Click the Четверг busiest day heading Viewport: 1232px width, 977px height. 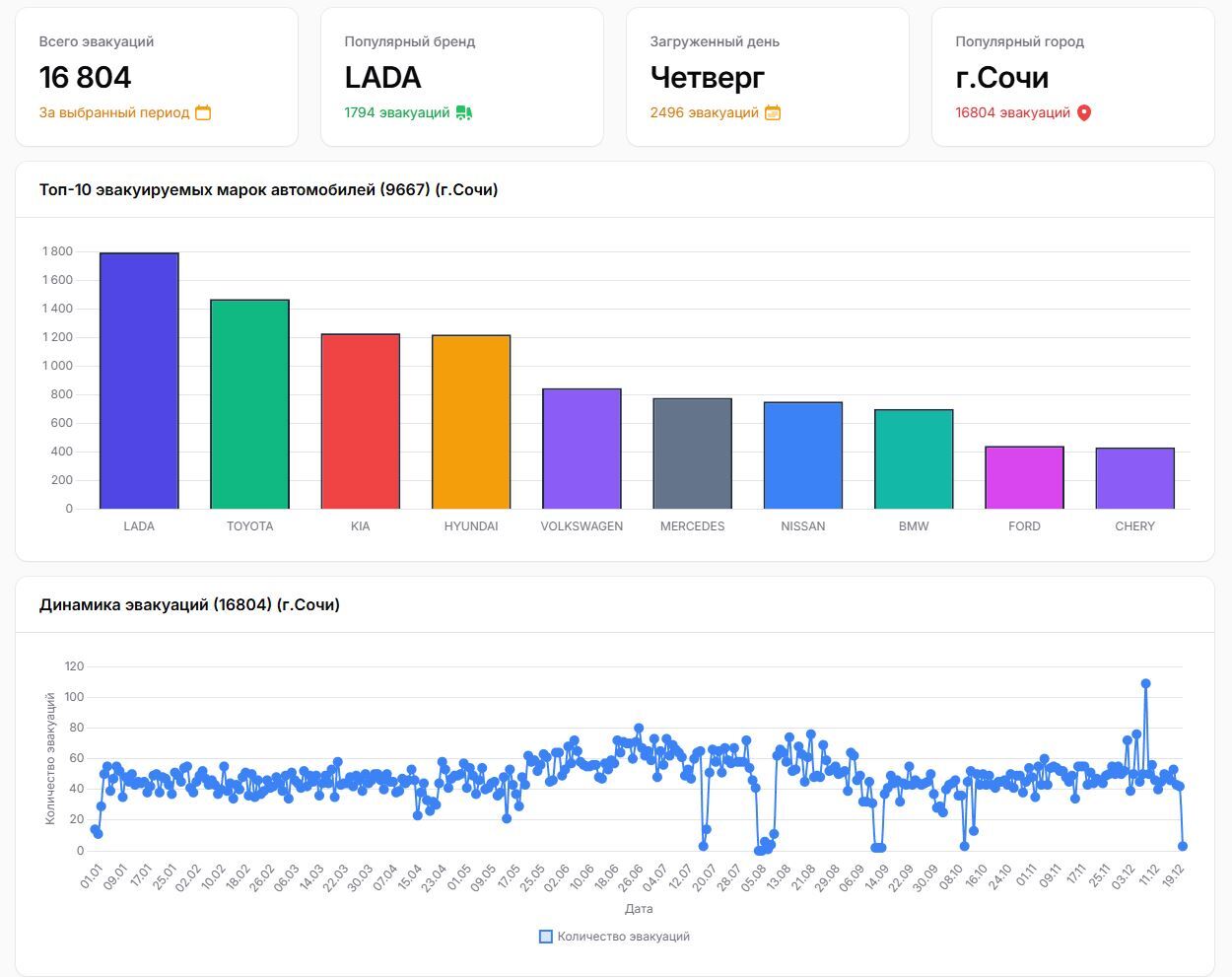pos(707,77)
